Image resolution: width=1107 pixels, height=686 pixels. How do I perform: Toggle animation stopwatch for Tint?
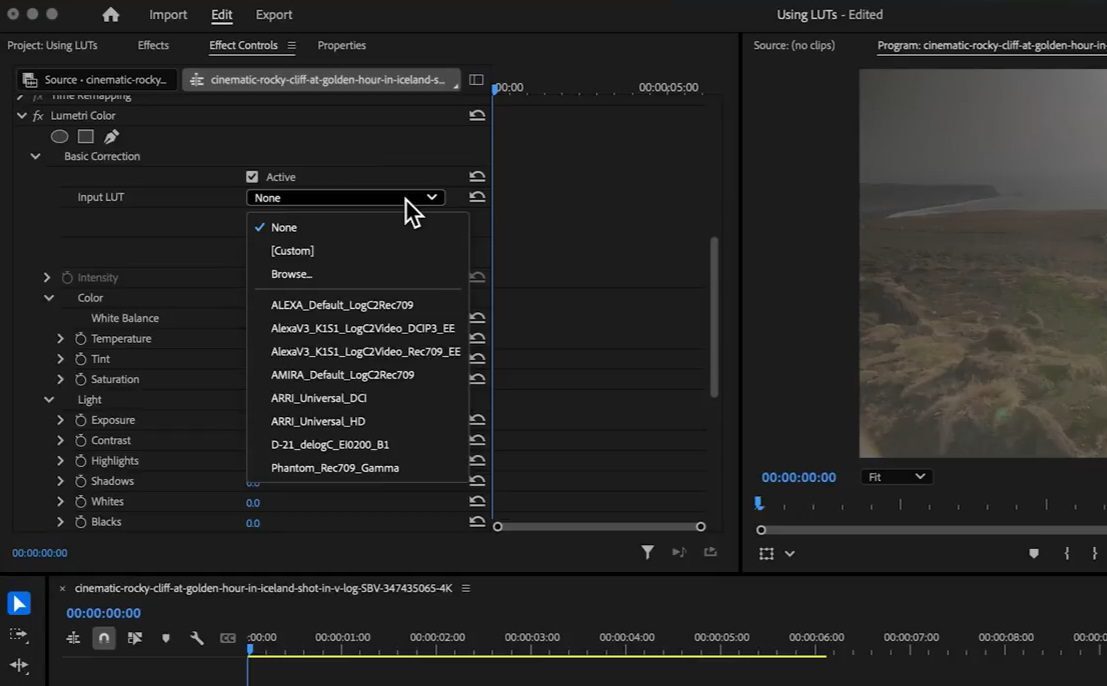coord(80,359)
